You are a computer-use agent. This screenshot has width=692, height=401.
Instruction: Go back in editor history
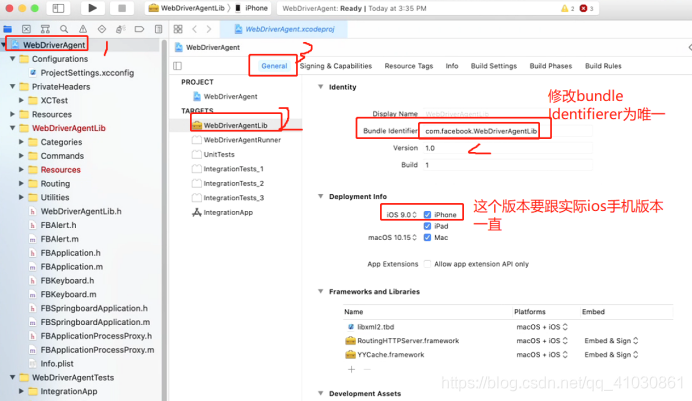click(195, 29)
